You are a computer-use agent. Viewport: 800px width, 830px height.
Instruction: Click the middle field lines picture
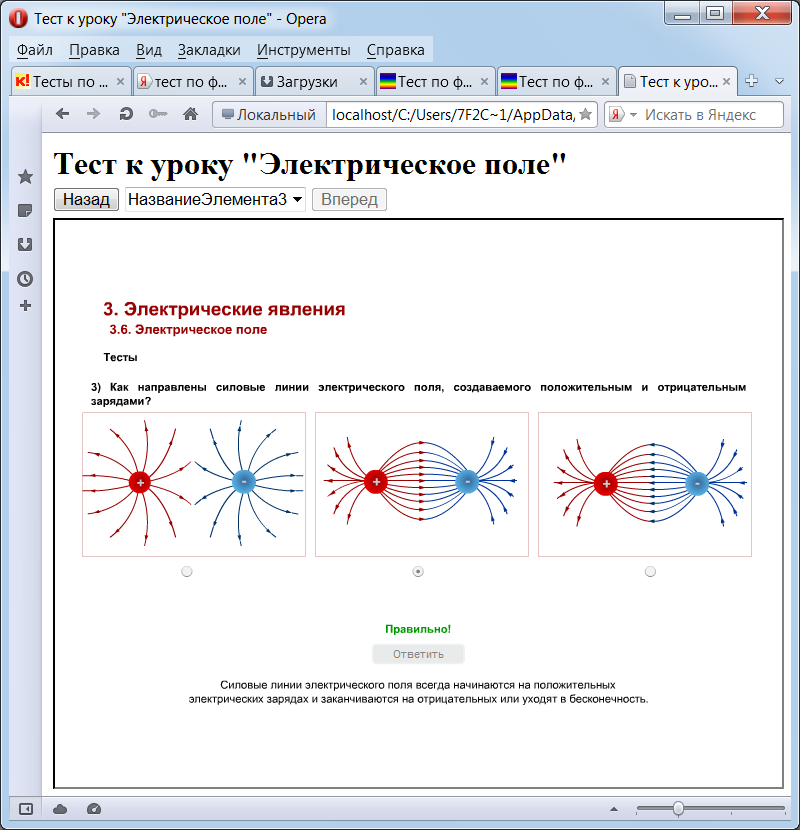(422, 484)
